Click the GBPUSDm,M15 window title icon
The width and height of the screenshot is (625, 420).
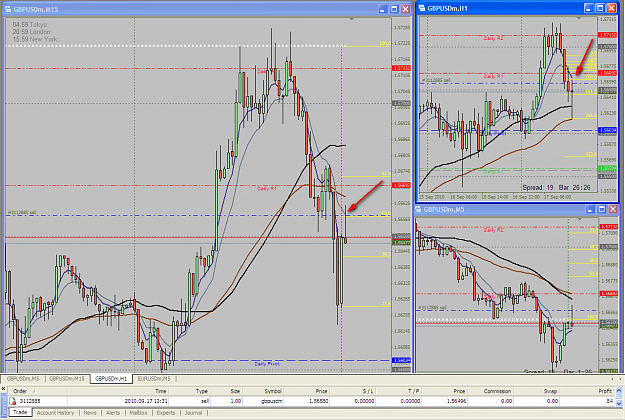pyautogui.click(x=8, y=9)
